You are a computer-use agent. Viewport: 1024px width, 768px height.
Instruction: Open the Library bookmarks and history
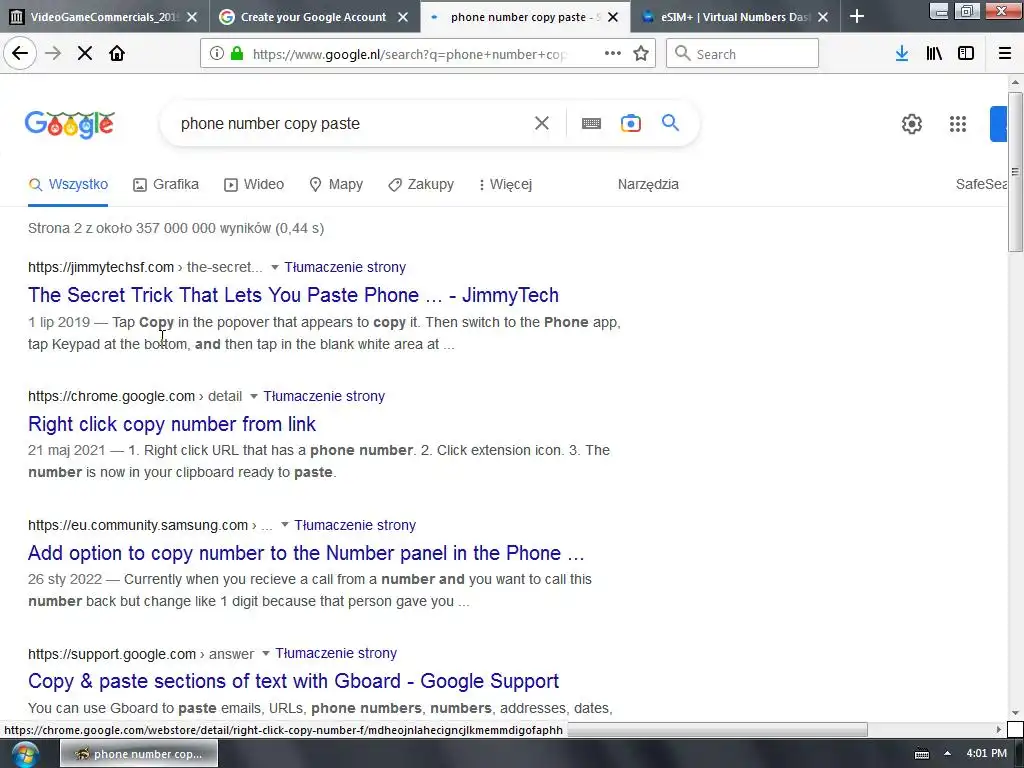pyautogui.click(x=934, y=54)
